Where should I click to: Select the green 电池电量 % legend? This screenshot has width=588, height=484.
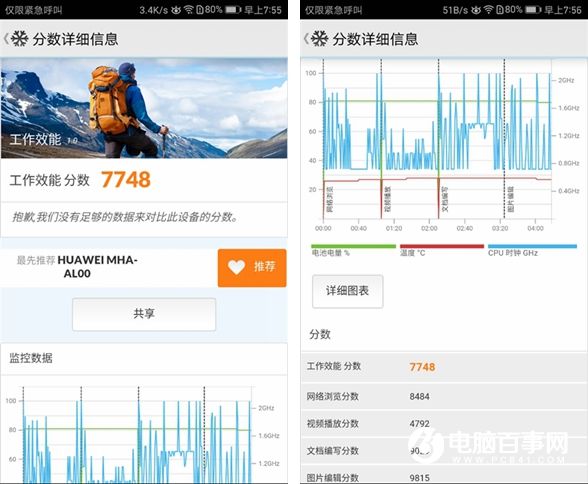pos(353,250)
